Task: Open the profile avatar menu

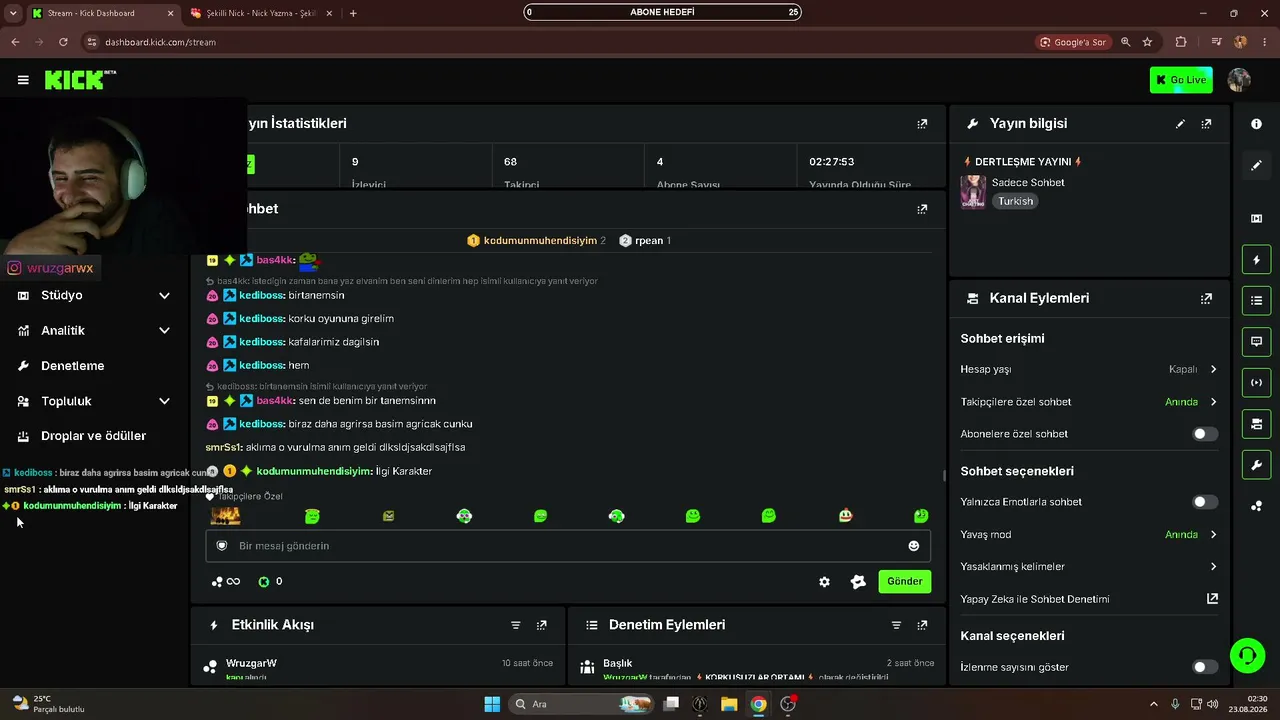Action: click(x=1239, y=80)
